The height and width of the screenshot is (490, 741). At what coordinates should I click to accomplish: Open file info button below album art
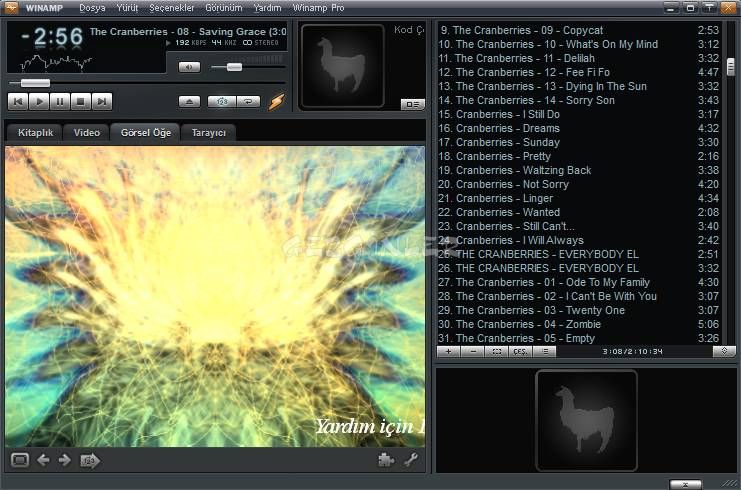coord(413,104)
